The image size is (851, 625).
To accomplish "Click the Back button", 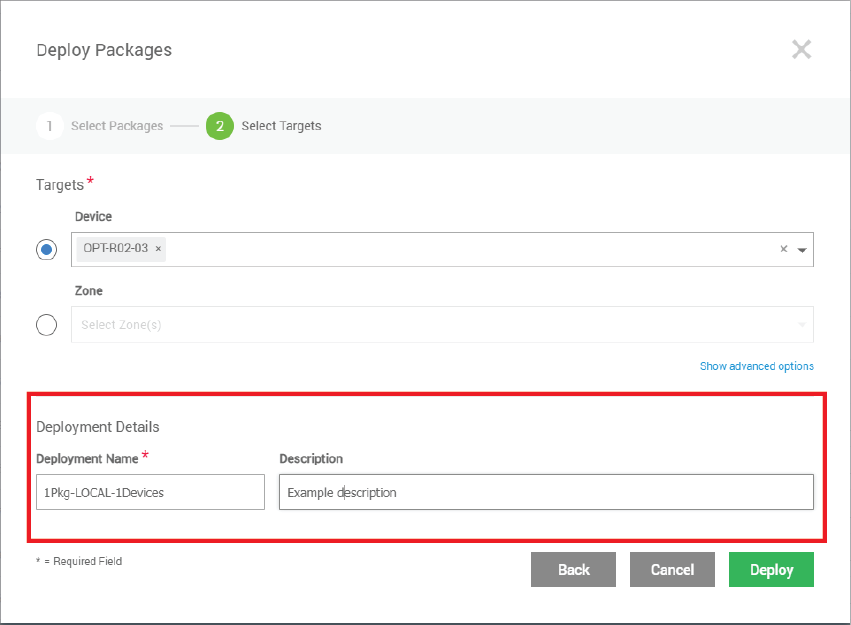I will pos(573,570).
